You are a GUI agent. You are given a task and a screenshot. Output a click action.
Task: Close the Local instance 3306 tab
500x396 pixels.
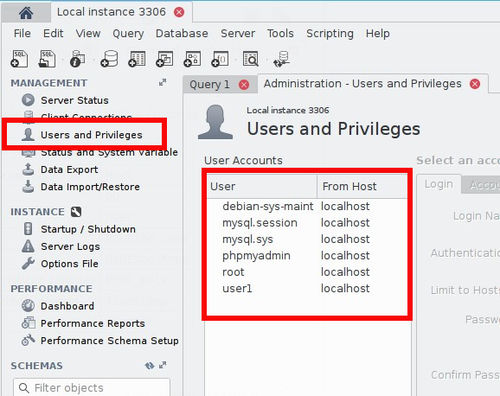(x=179, y=12)
